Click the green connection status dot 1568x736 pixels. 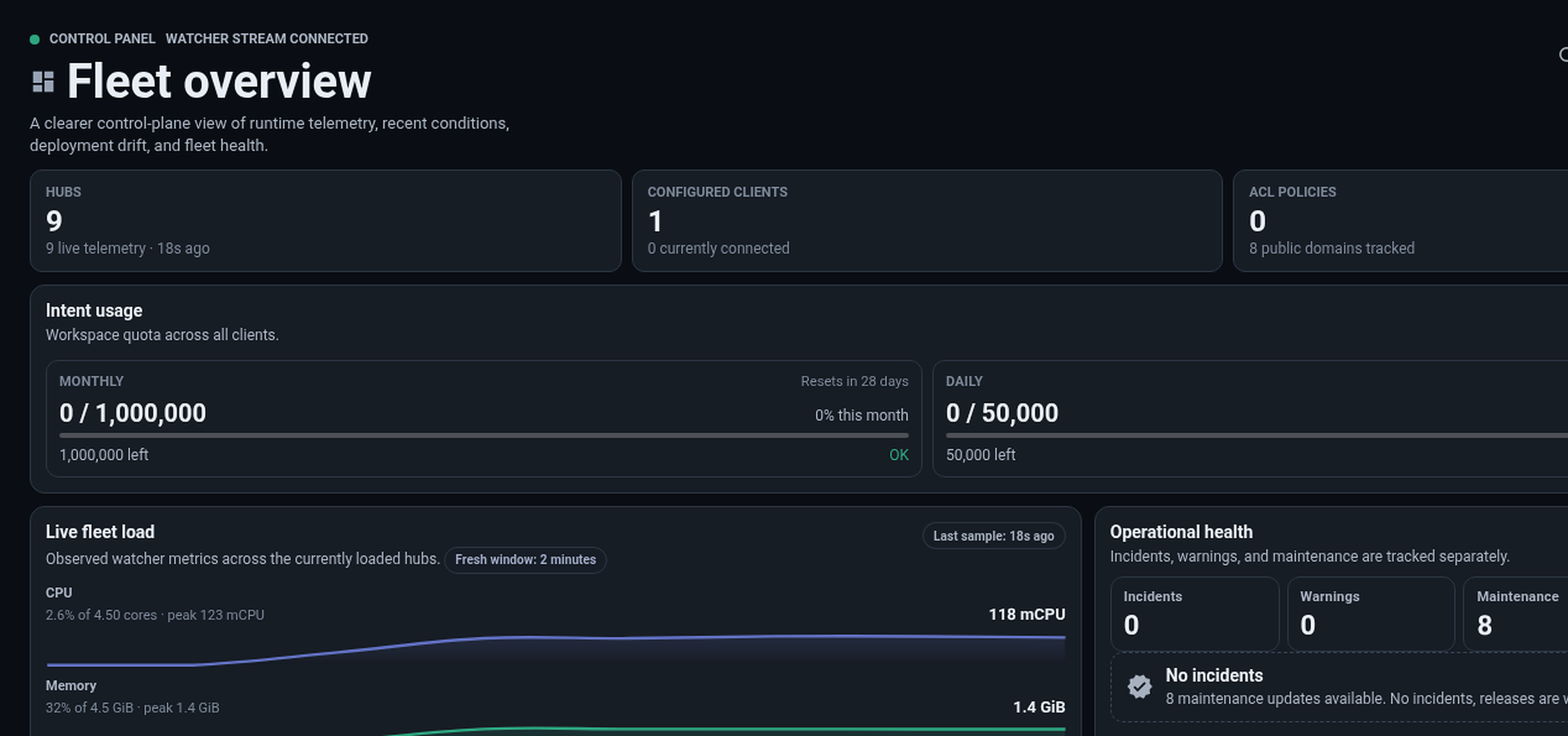(35, 40)
